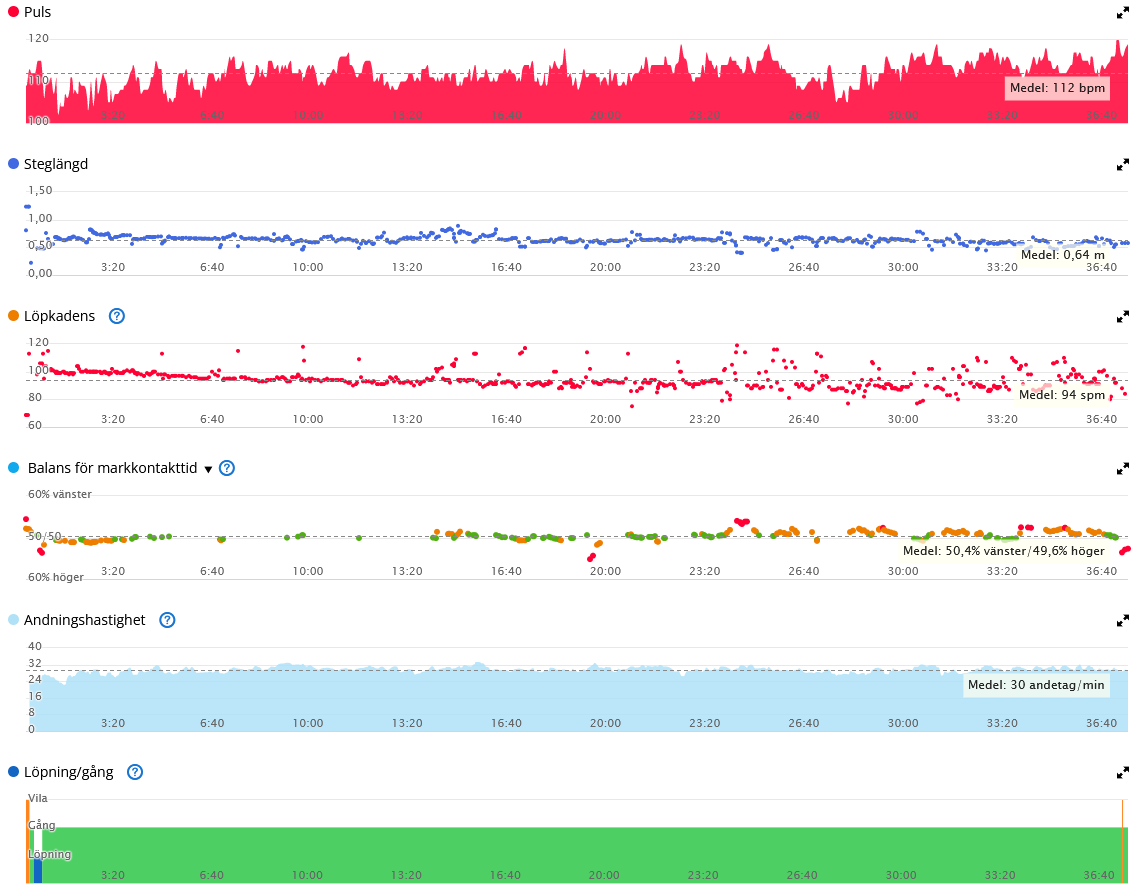This screenshot has width=1139, height=891.
Task: Click the 23:20 time label on Puls chart
Action: click(705, 115)
